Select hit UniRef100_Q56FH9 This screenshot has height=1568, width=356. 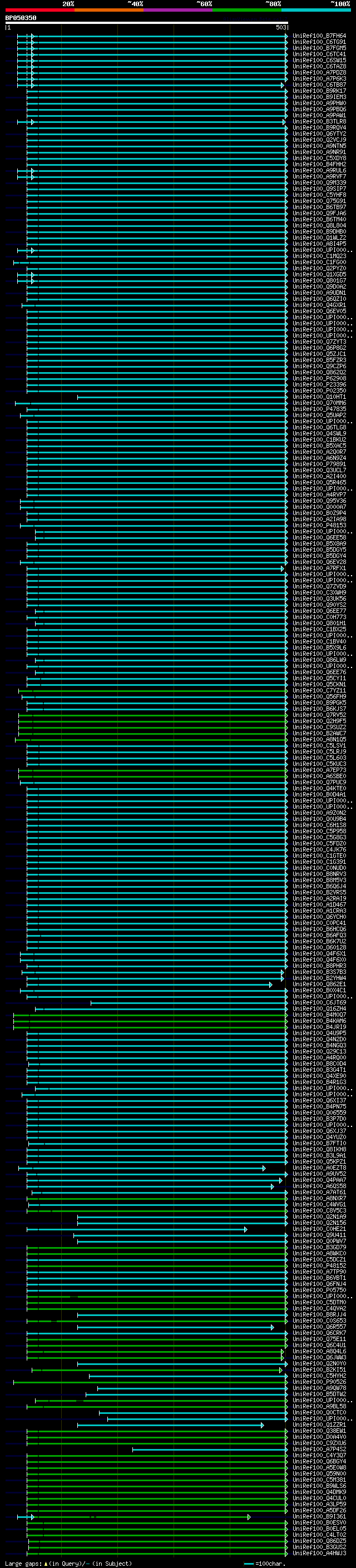(x=319, y=697)
